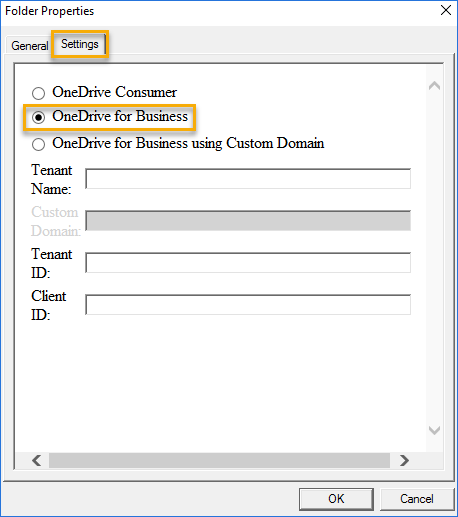The height and width of the screenshot is (517, 458).
Task: Confirm with the OK button
Action: coord(336,499)
